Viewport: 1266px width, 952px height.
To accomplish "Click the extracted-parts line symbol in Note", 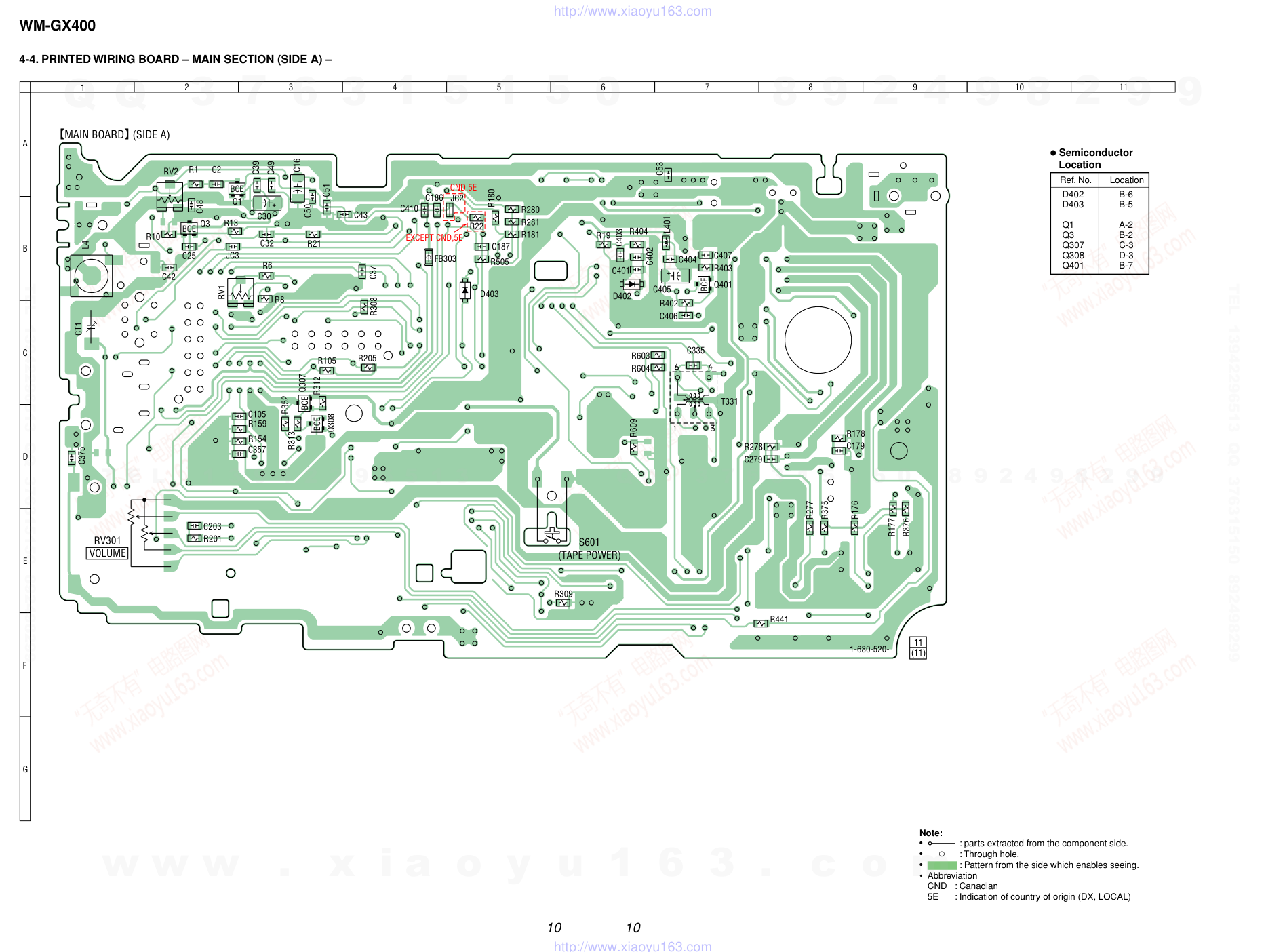I will pyautogui.click(x=941, y=844).
